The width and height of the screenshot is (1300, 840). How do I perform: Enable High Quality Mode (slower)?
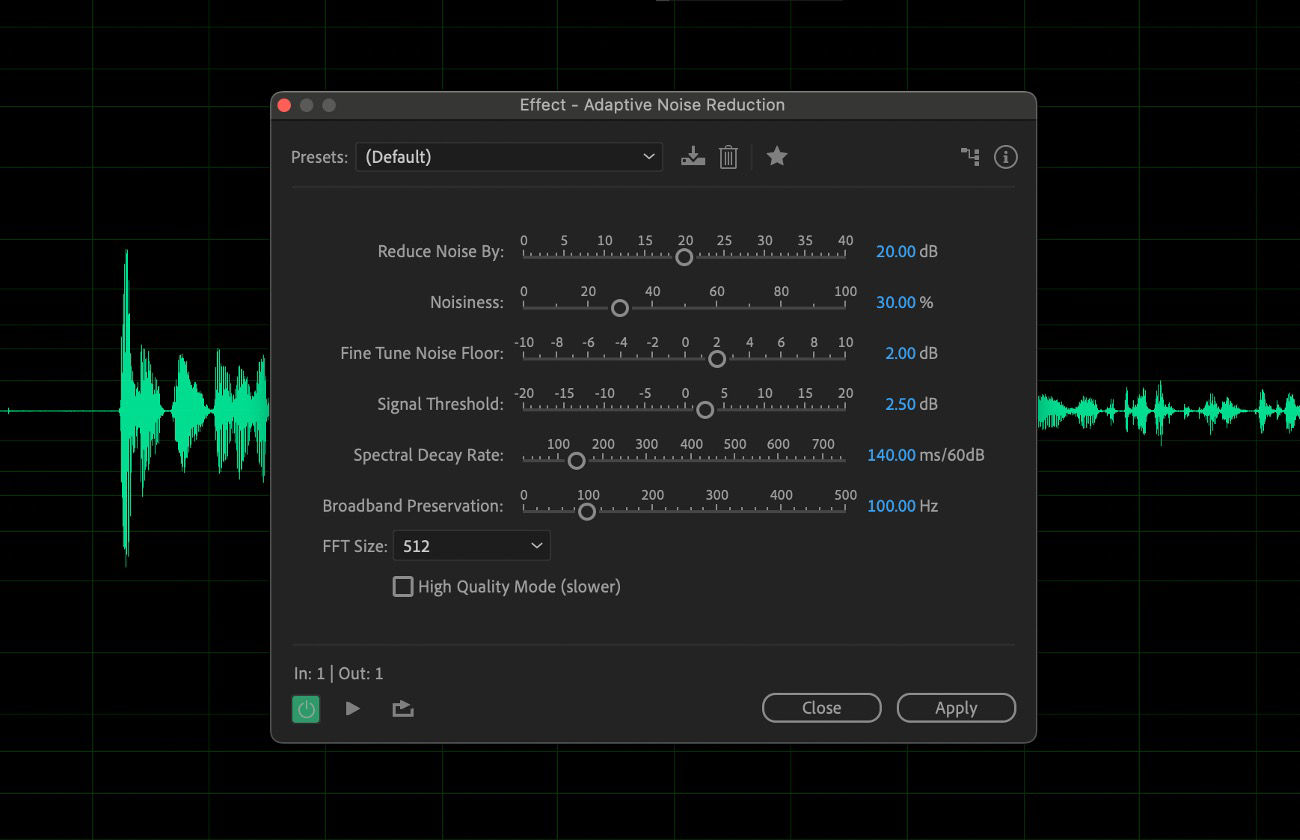(403, 586)
